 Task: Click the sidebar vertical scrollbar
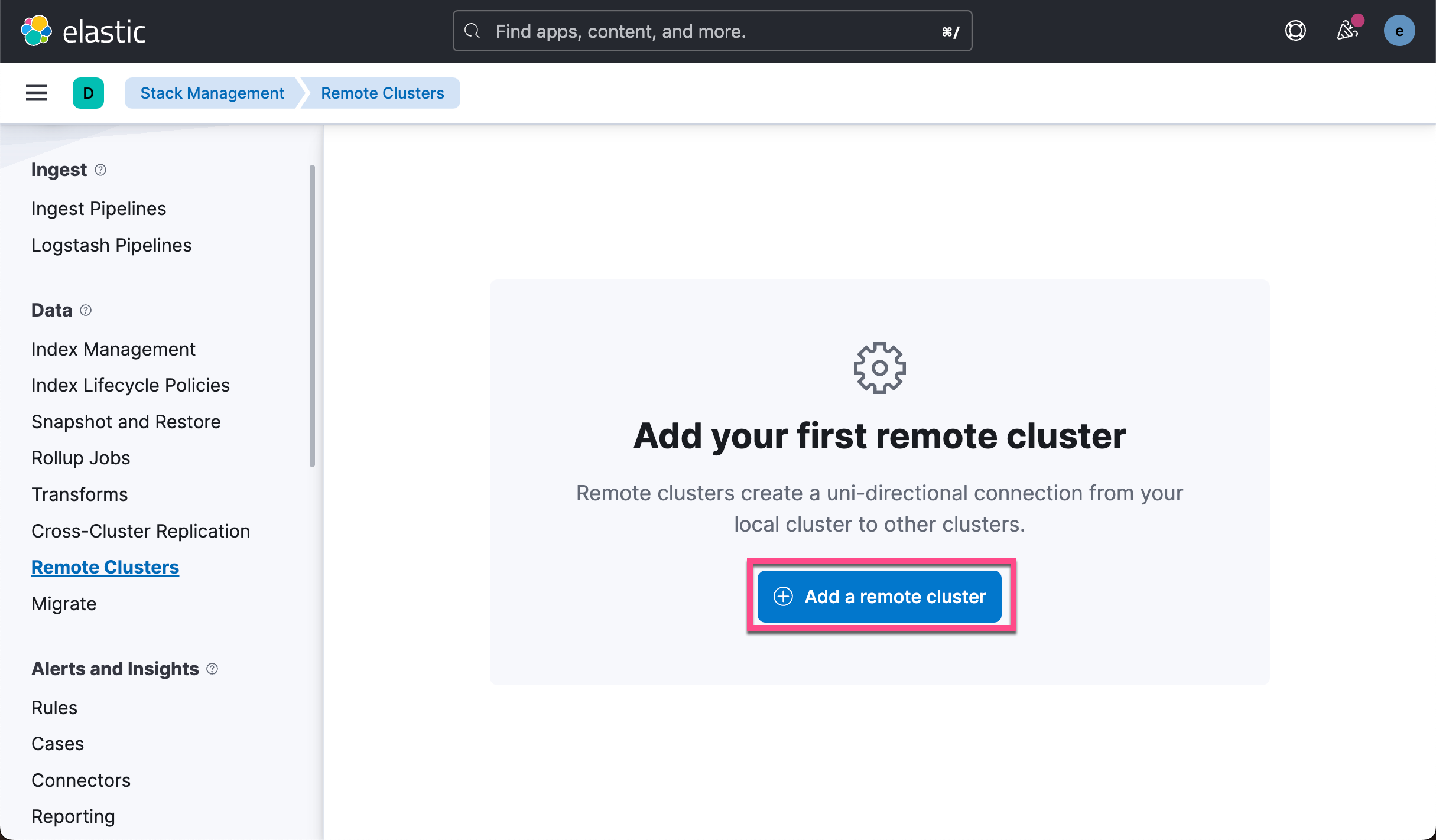click(312, 316)
